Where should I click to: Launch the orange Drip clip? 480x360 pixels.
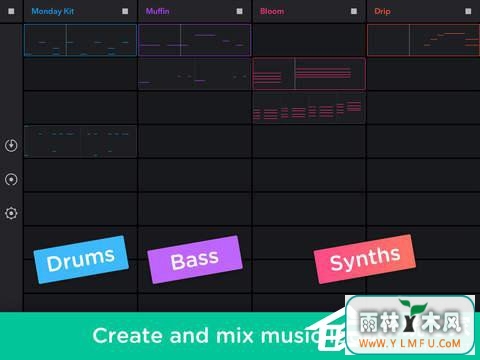pyautogui.click(x=423, y=40)
